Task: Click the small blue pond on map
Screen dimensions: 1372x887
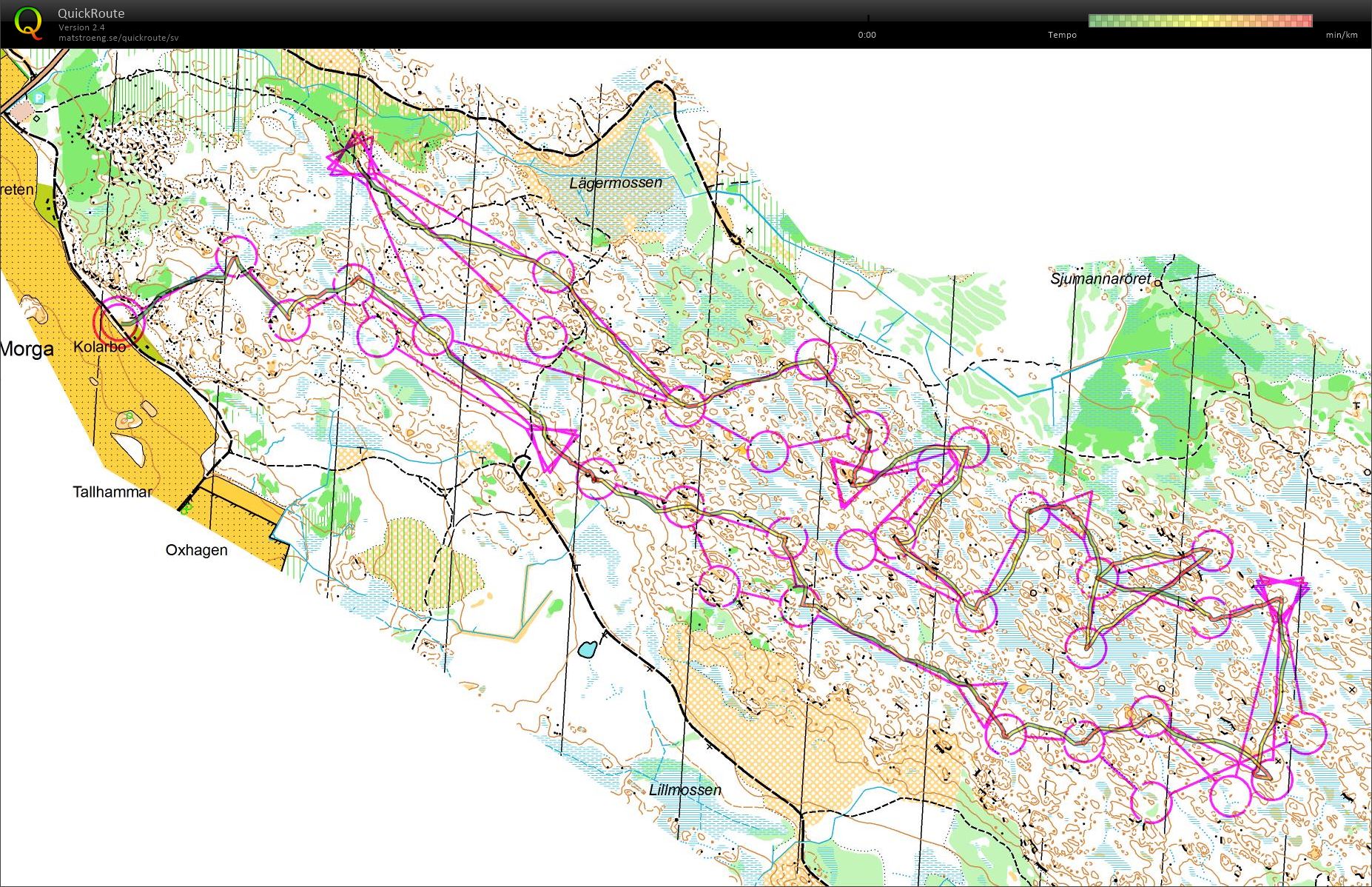Action: coord(588,650)
